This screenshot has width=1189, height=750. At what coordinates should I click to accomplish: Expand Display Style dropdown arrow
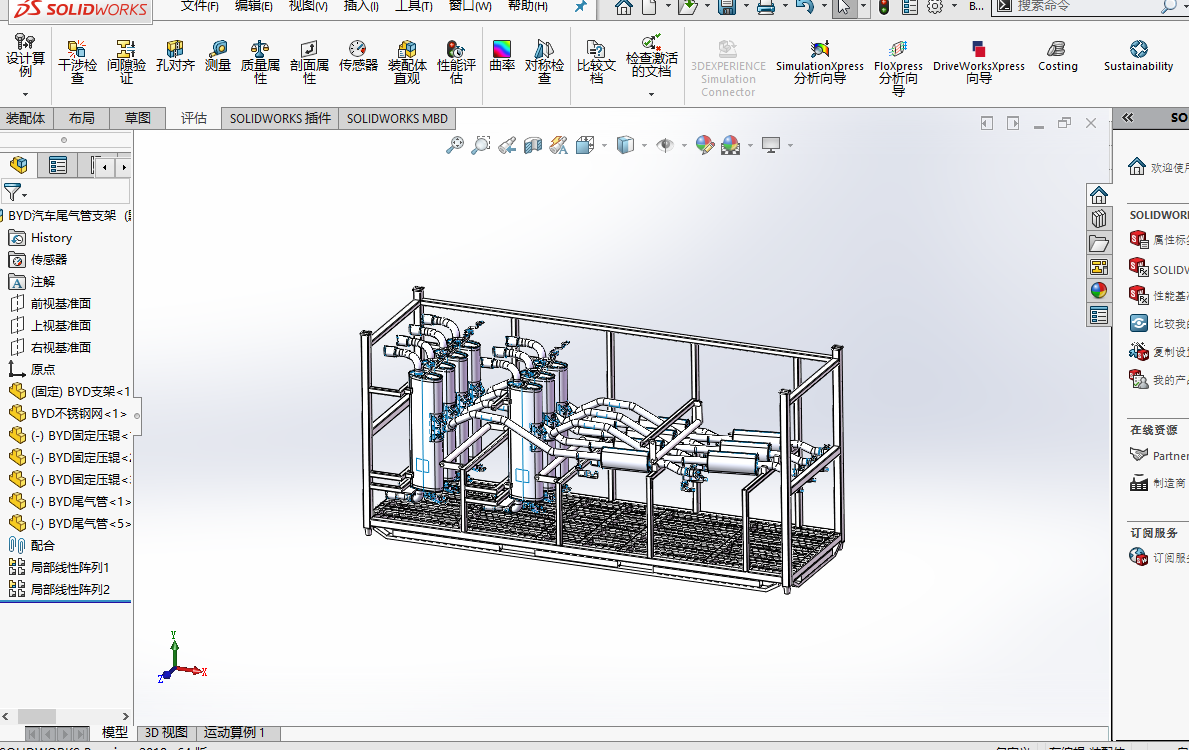click(645, 146)
